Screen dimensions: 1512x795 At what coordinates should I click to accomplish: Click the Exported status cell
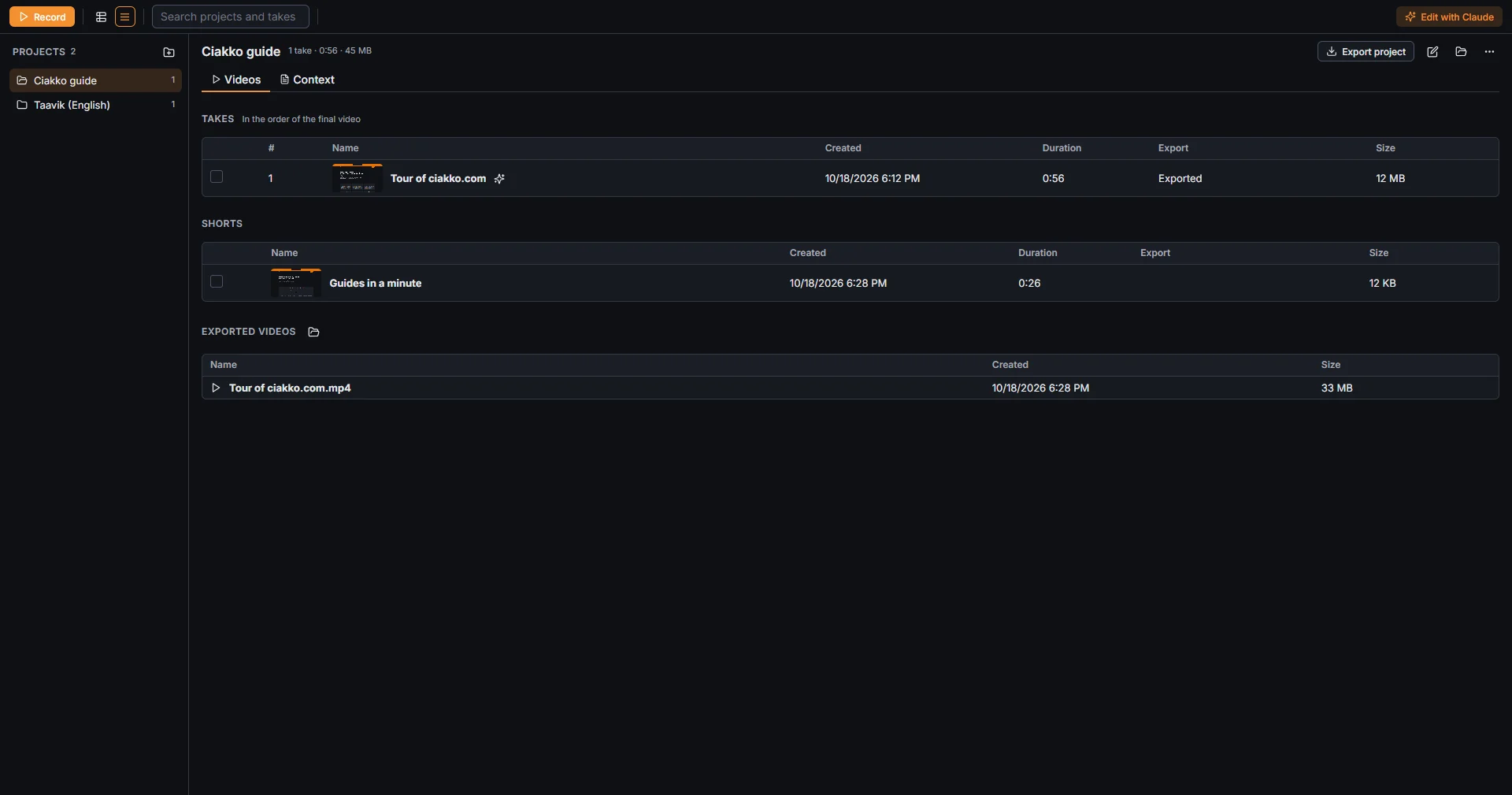1180,179
